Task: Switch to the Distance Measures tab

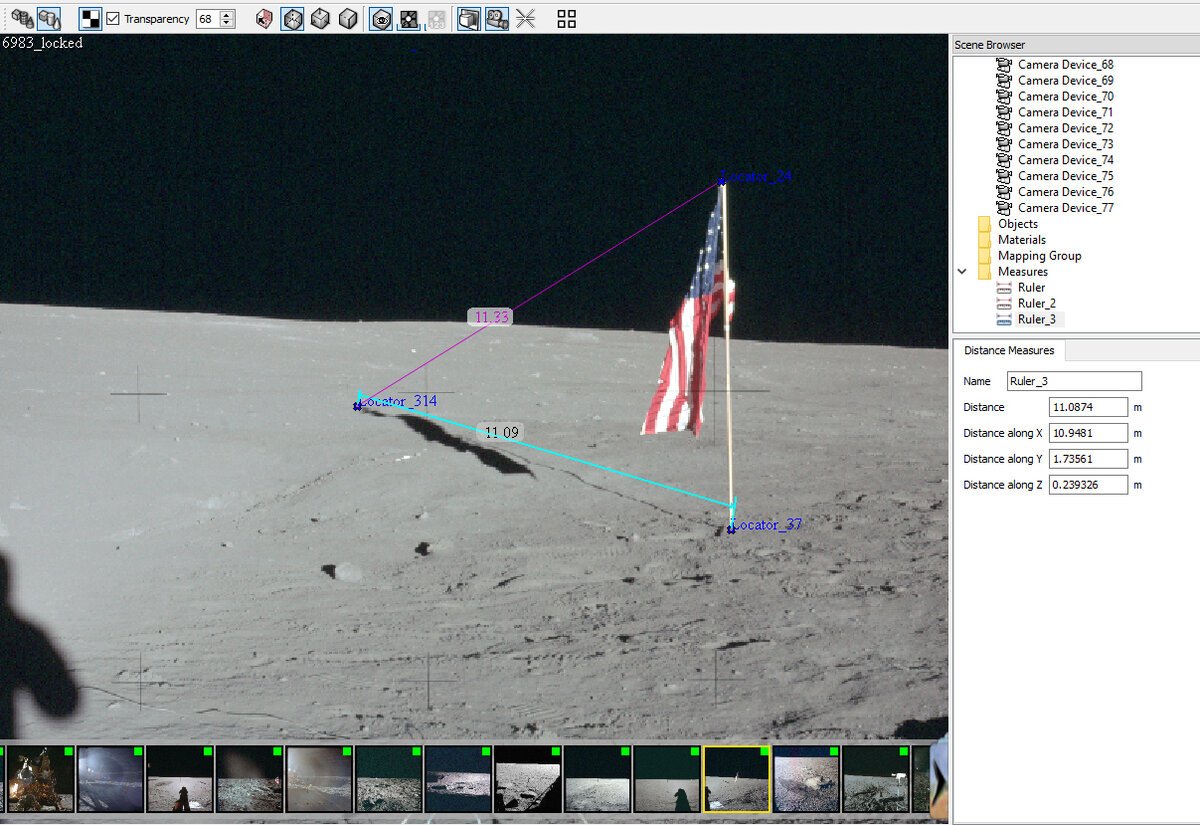Action: [x=1009, y=350]
